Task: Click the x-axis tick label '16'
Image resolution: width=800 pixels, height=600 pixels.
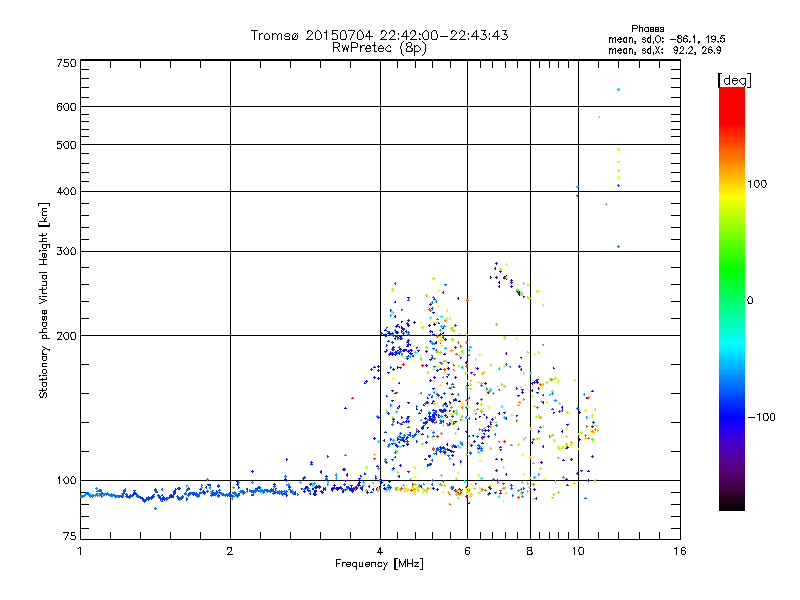Action: coord(680,551)
